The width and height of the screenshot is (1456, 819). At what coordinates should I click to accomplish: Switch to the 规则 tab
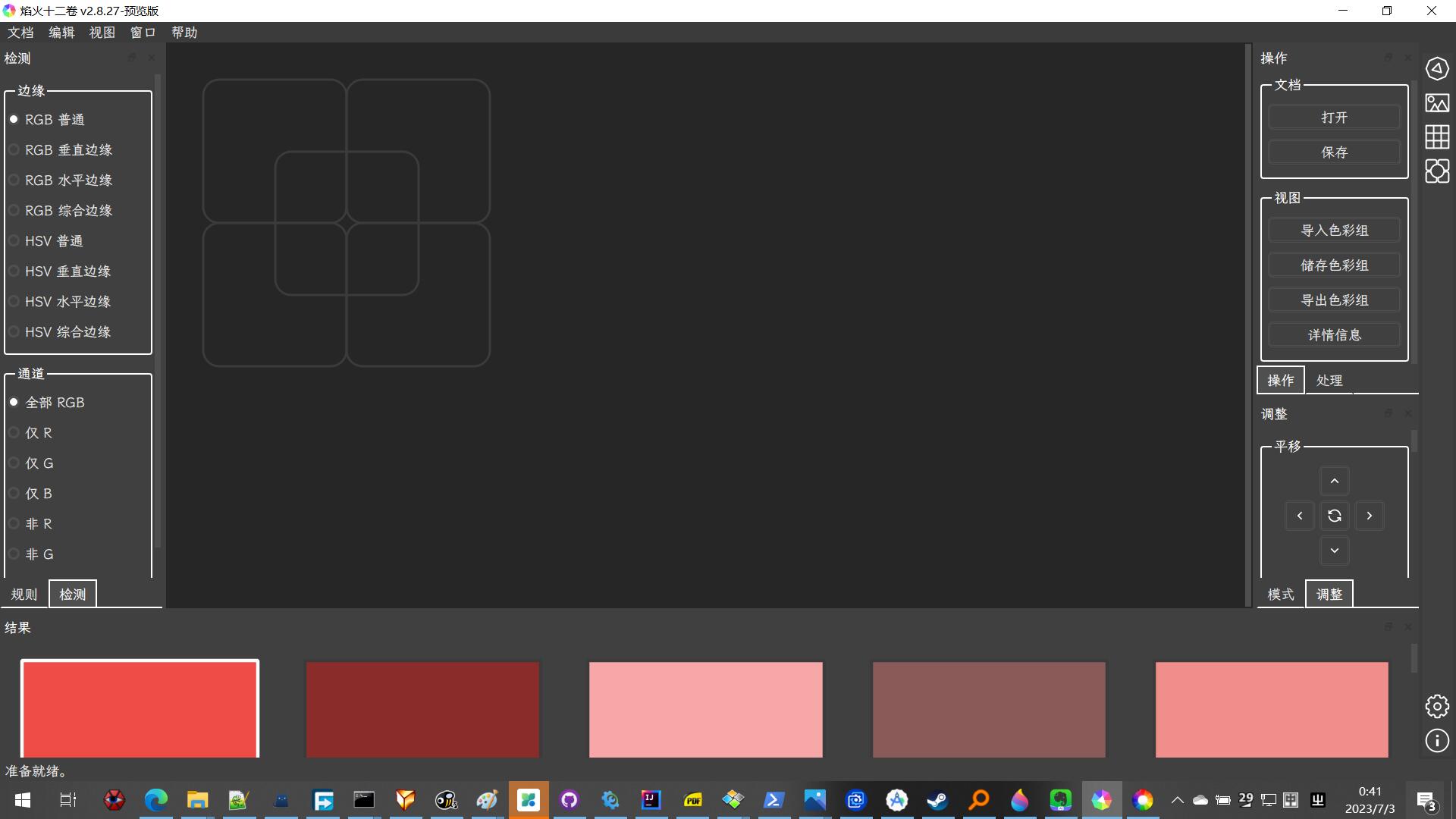[24, 595]
